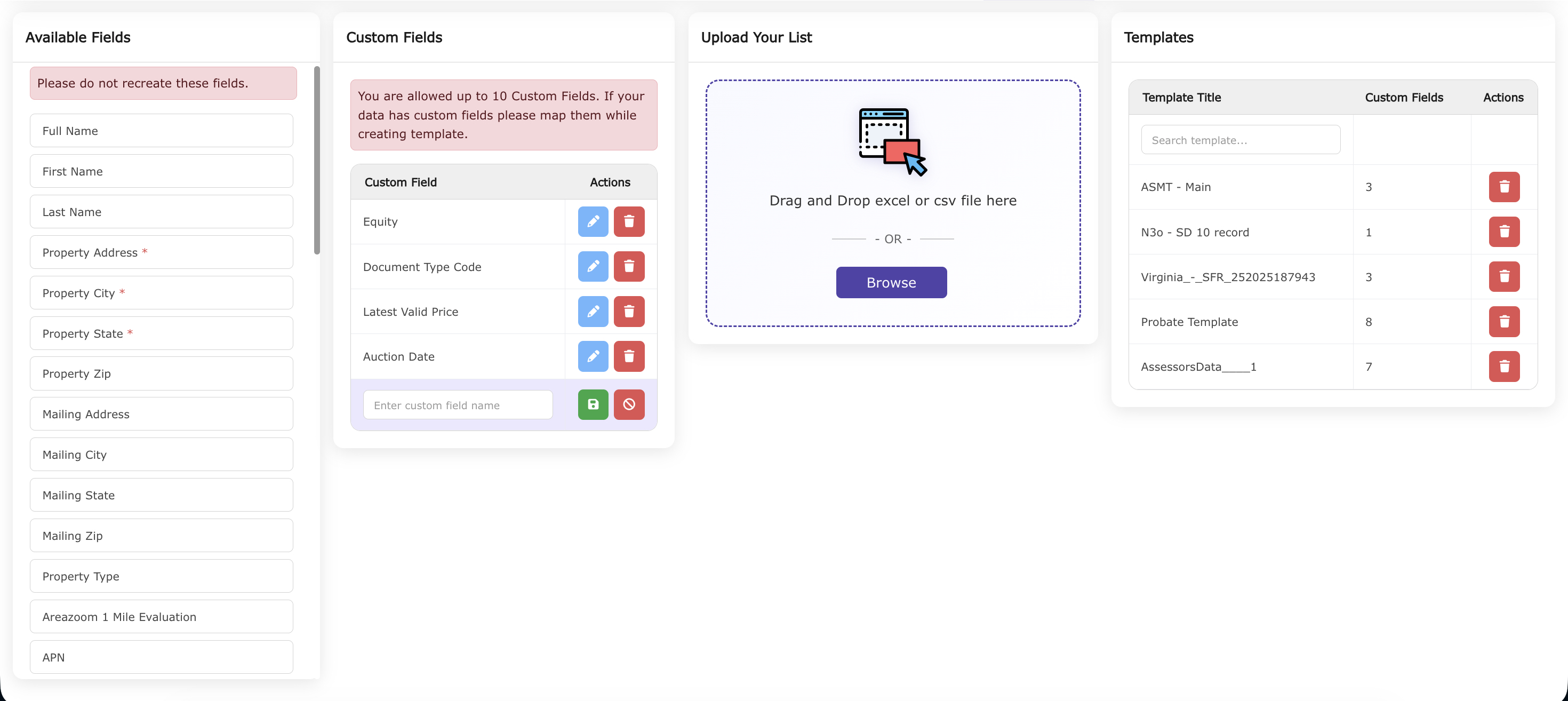1568x701 pixels.
Task: Edit the Document Type Code field
Action: [x=593, y=266]
